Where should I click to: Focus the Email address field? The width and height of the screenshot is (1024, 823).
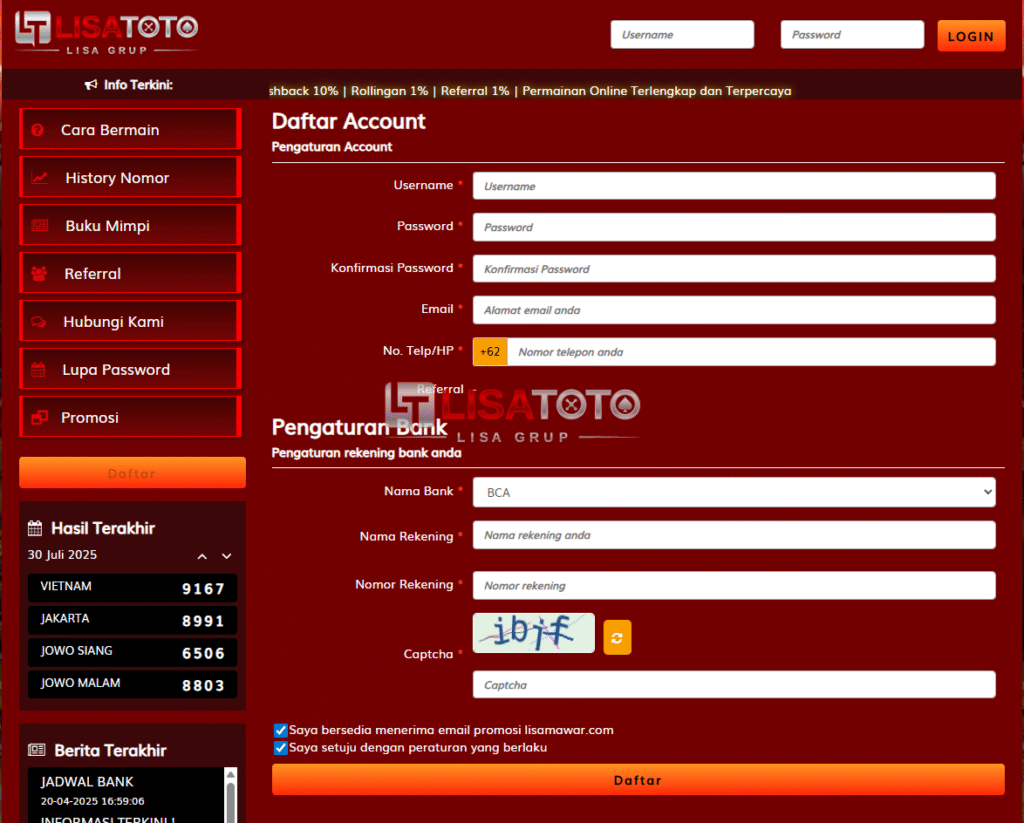[734, 310]
